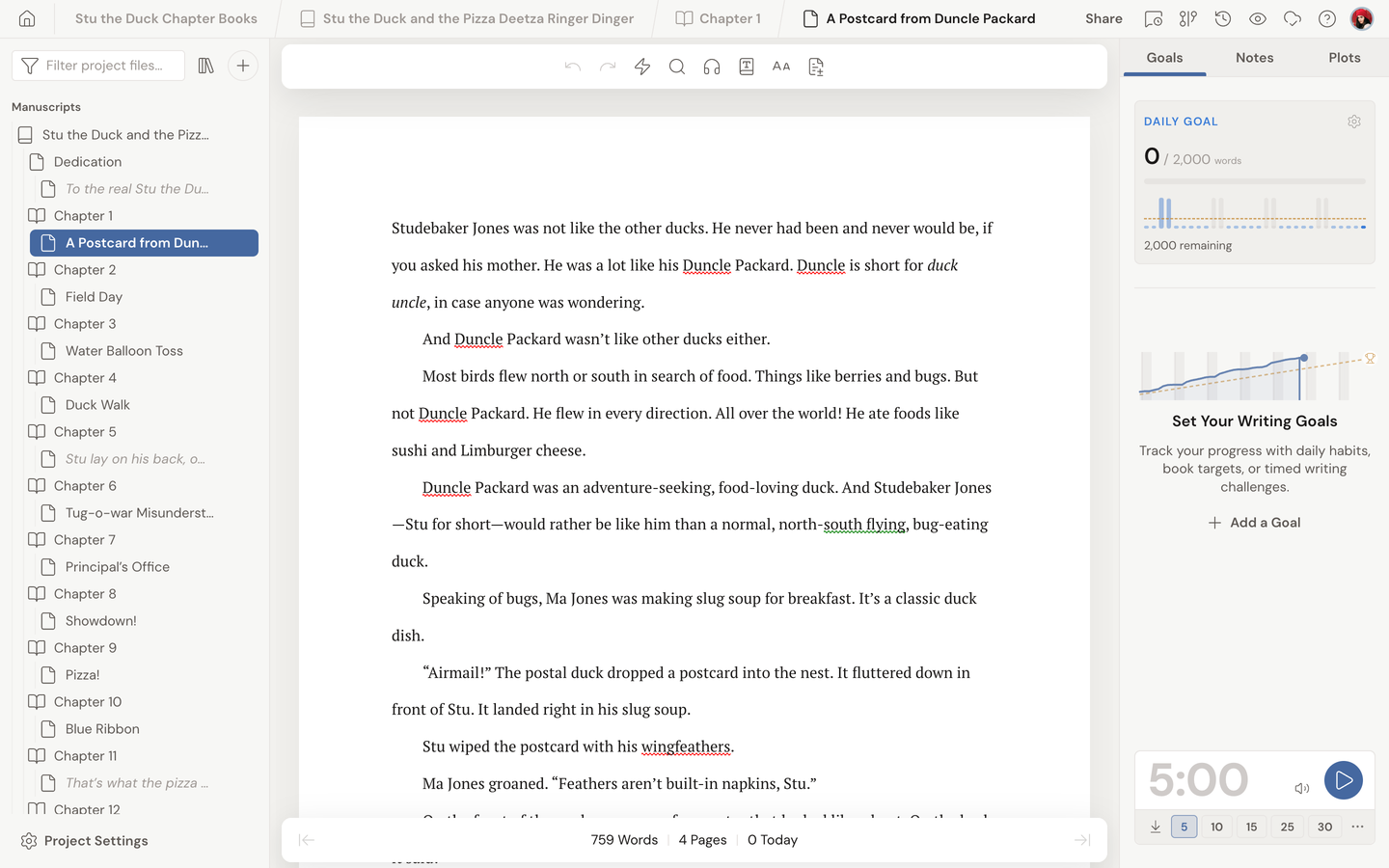Click the timer download arrow icon
1389x868 pixels.
pos(1156,827)
